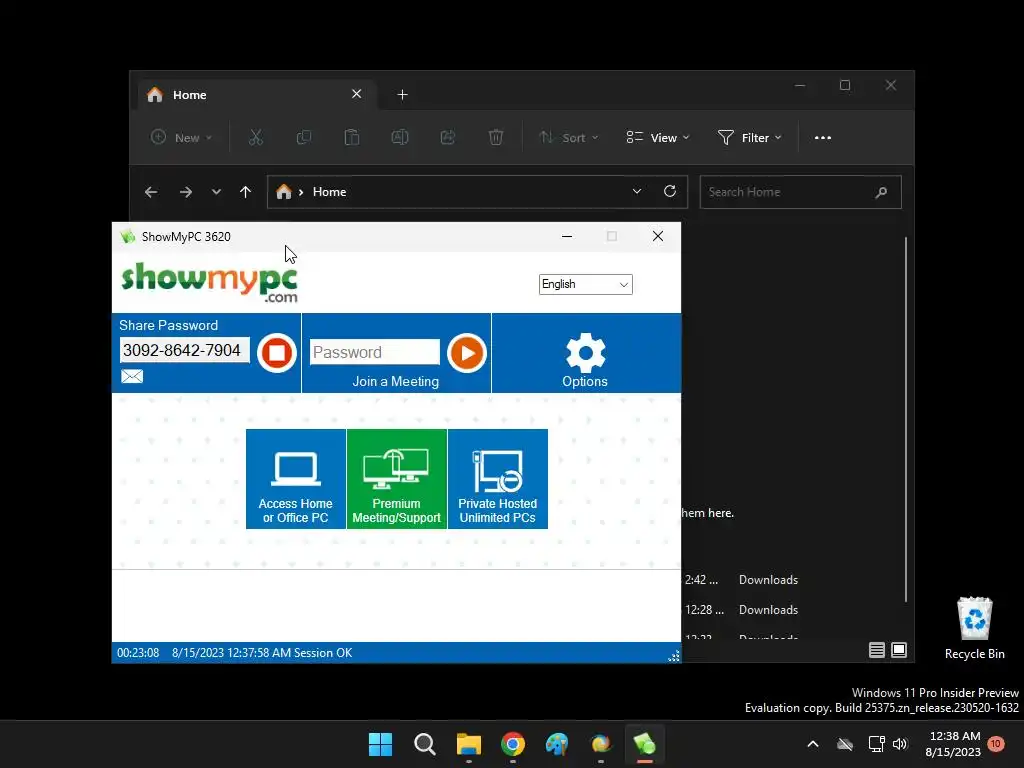Grab the ShowMyPC window resize grip
This screenshot has width=1024, height=768.
pos(673,656)
